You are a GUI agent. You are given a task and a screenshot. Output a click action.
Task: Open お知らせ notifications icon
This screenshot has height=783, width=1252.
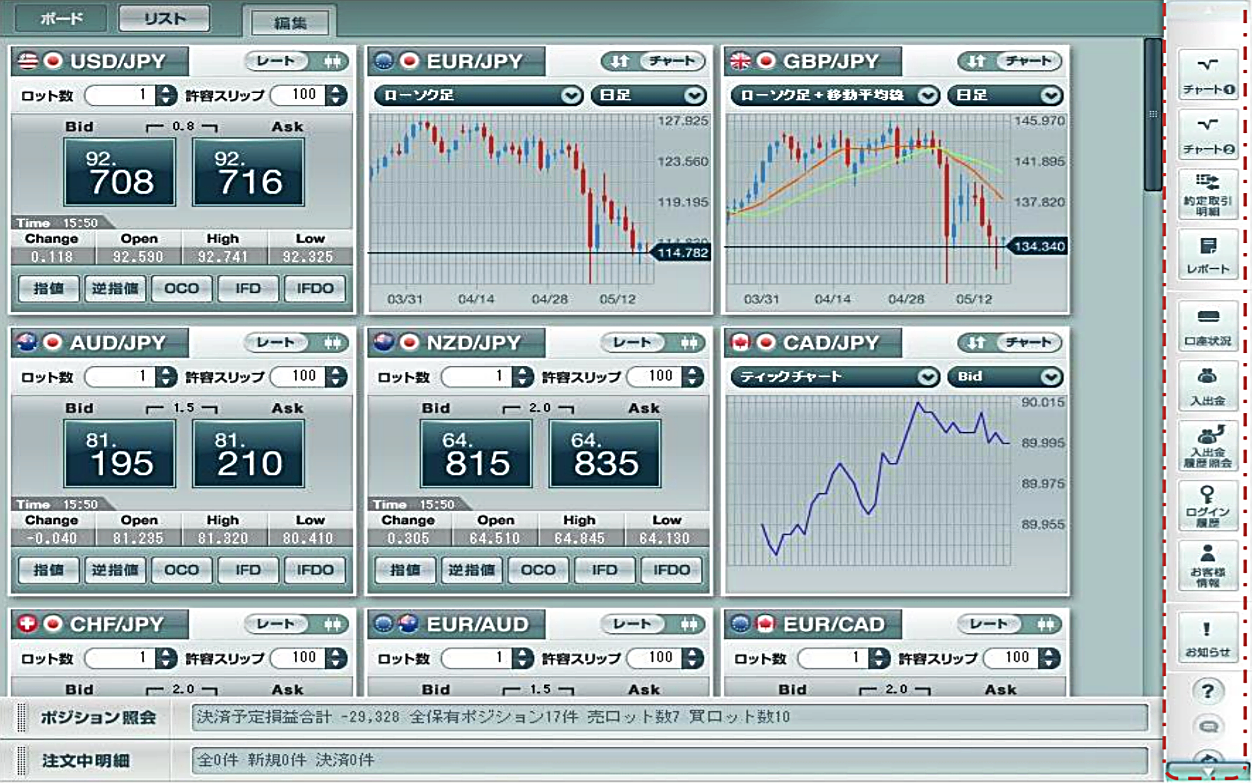1207,637
